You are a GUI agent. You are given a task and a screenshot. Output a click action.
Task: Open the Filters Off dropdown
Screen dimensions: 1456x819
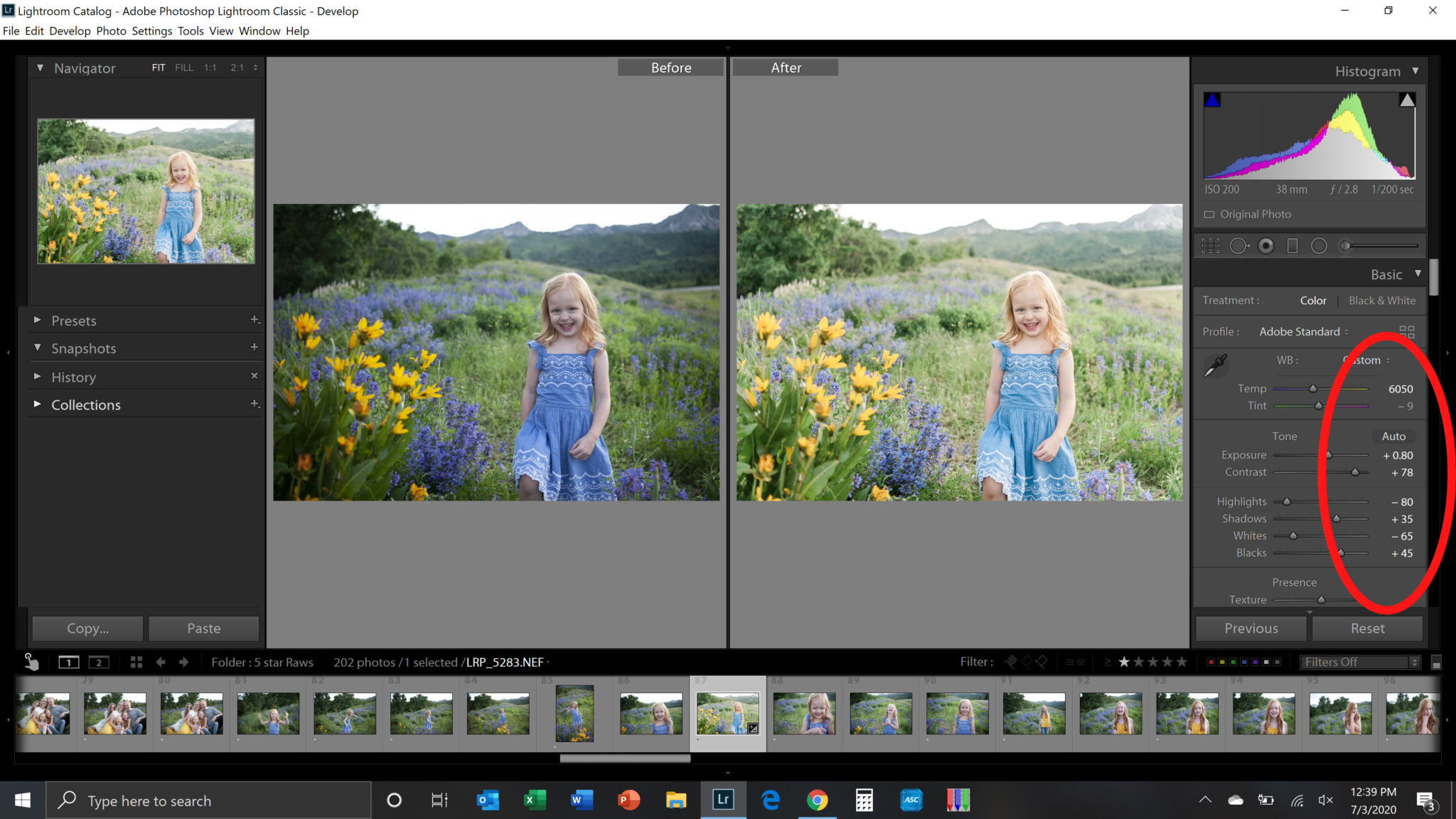pos(1359,662)
